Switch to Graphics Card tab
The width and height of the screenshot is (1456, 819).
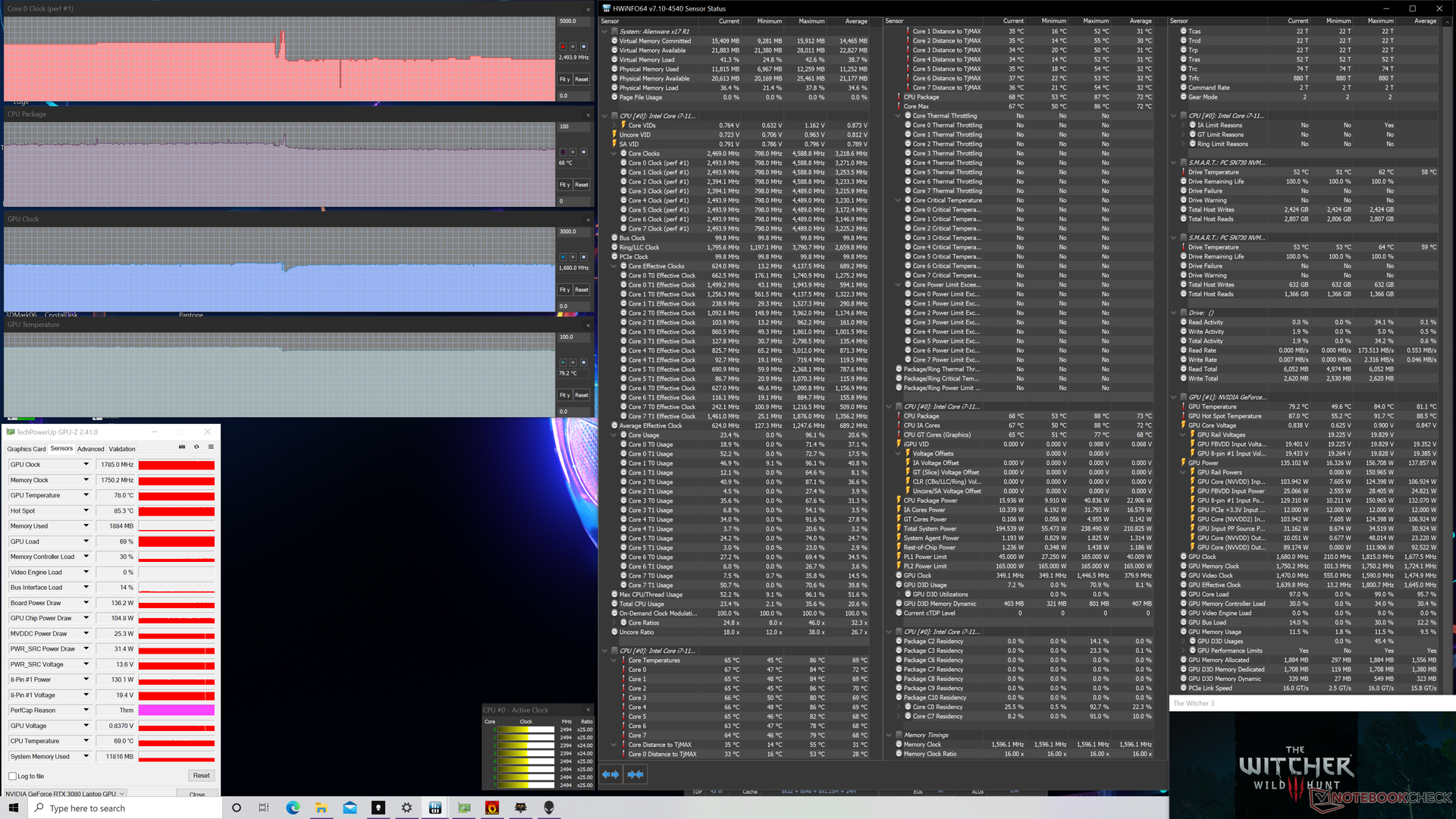pyautogui.click(x=26, y=449)
